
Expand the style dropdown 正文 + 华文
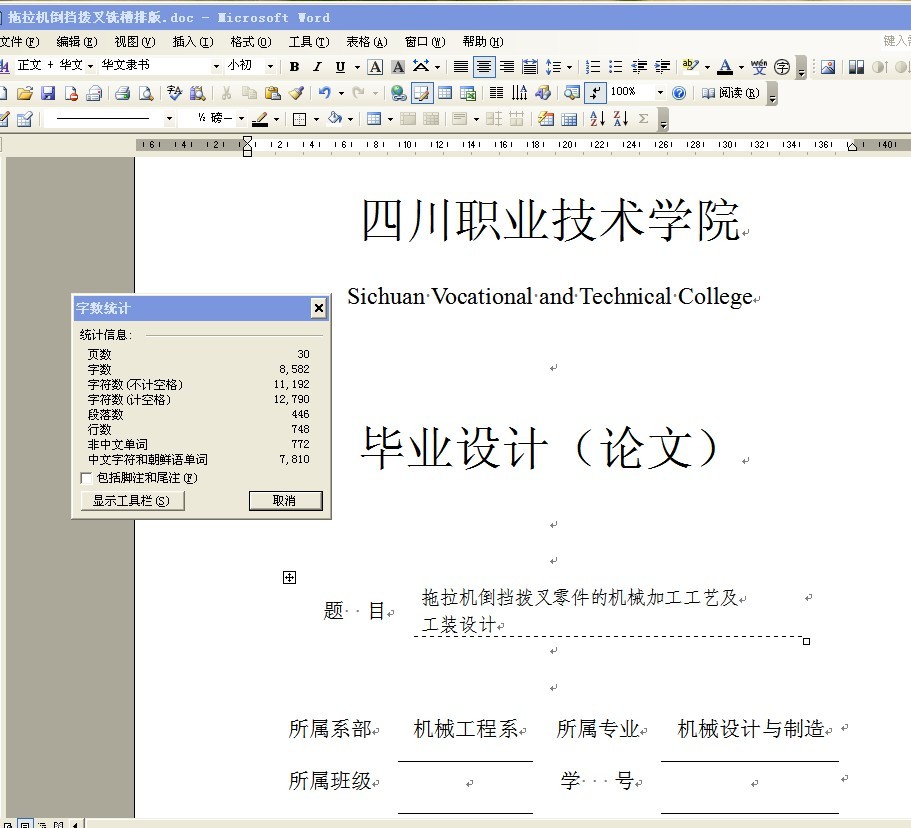90,67
